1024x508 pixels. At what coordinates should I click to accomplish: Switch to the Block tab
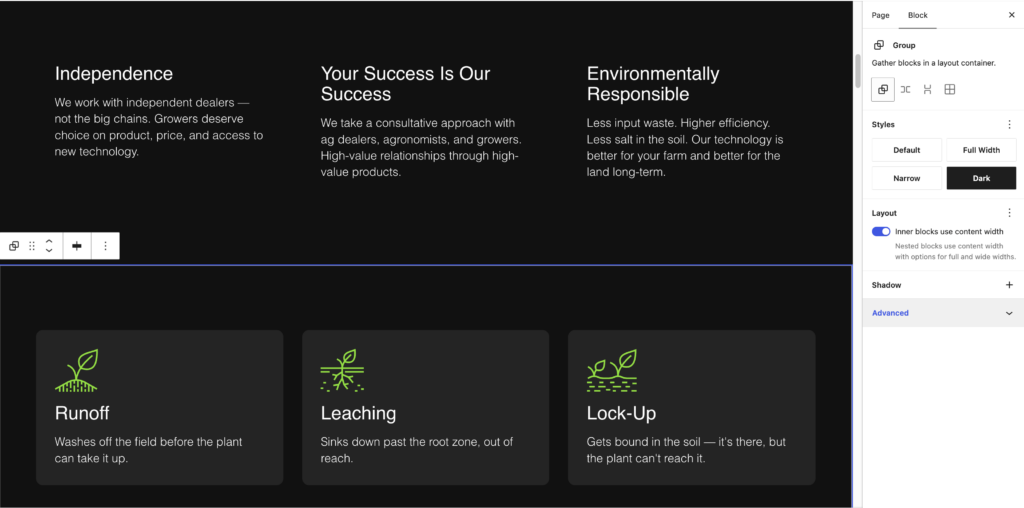pos(918,15)
